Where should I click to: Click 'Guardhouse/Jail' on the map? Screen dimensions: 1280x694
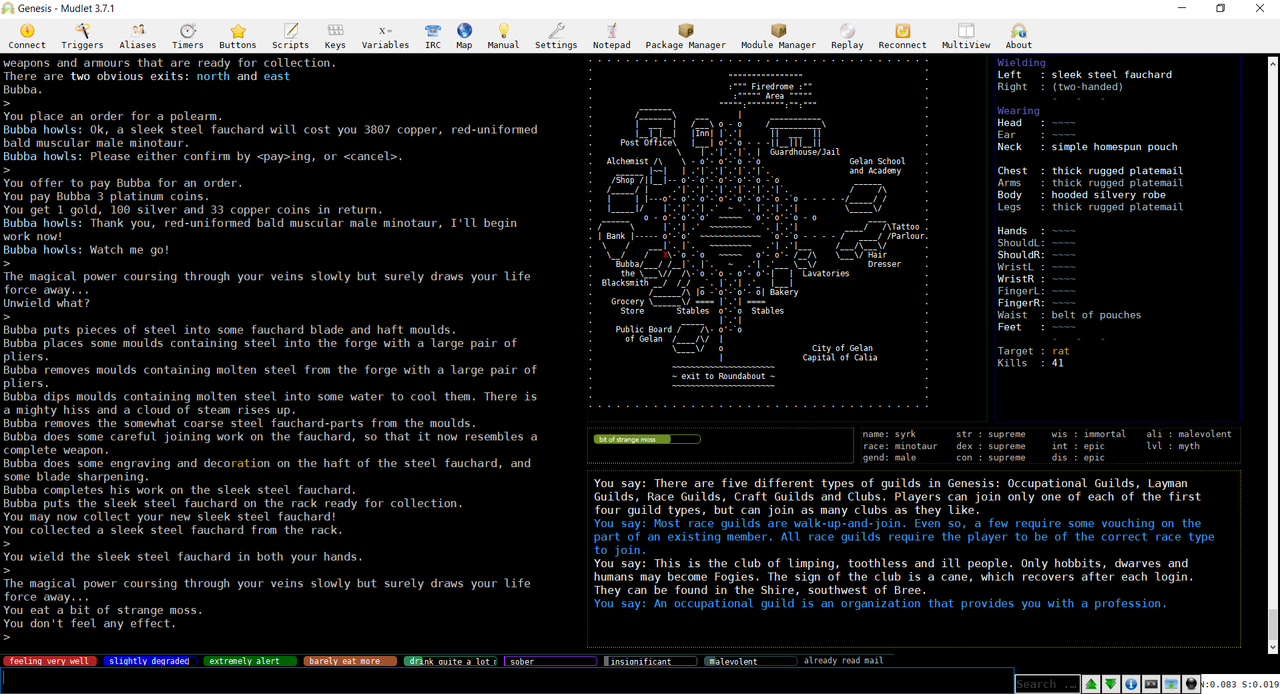[805, 152]
